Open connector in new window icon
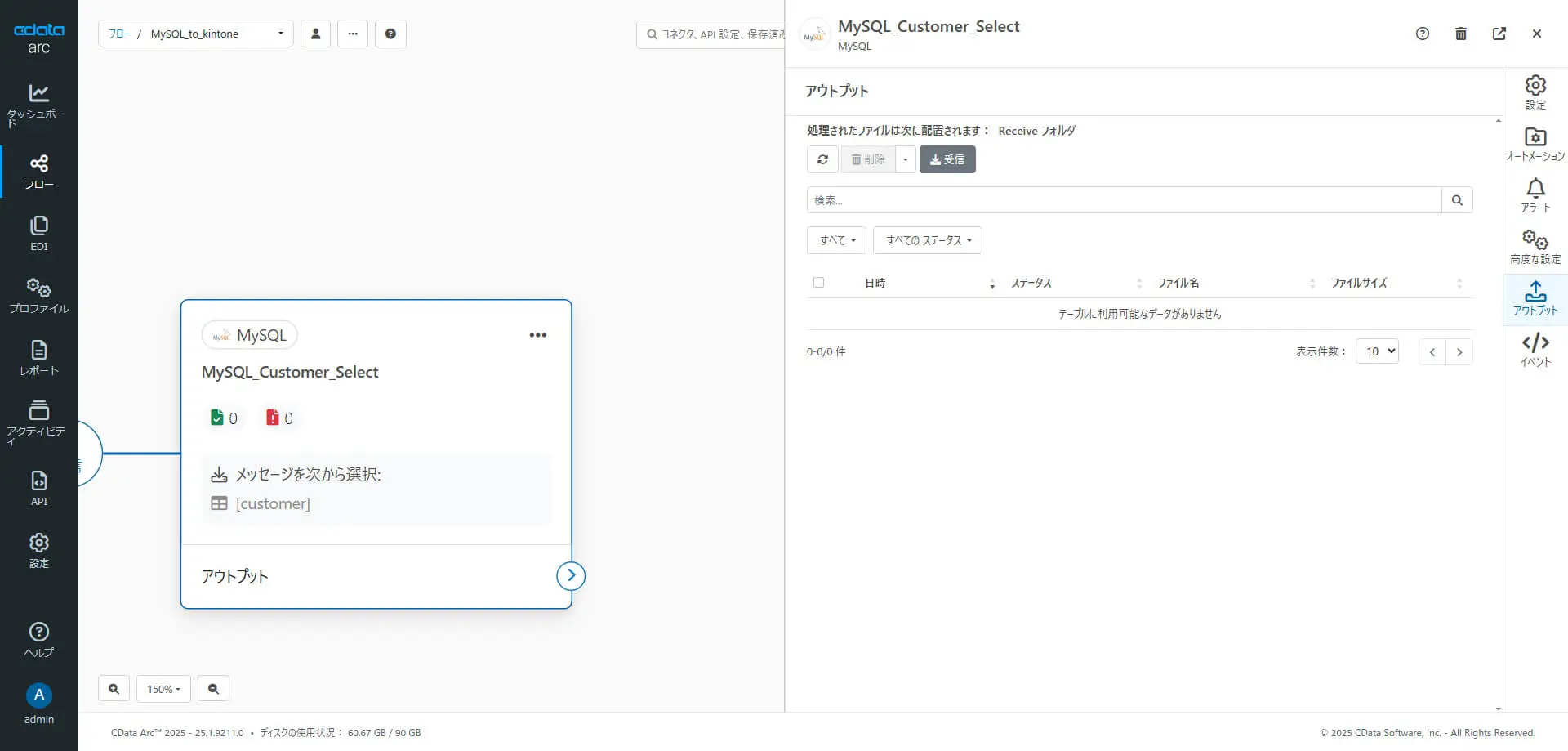This screenshot has height=751, width=1568. (x=1499, y=34)
